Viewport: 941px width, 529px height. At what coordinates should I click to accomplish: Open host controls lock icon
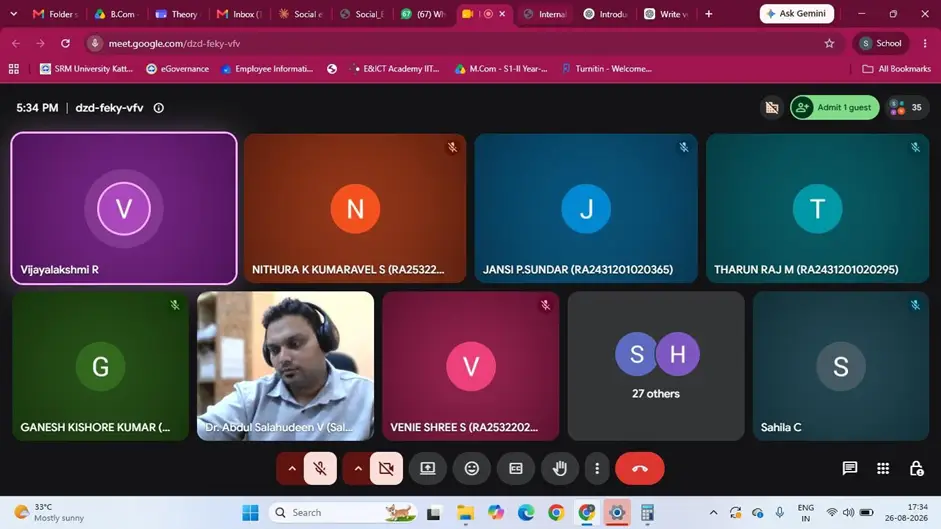(916, 468)
